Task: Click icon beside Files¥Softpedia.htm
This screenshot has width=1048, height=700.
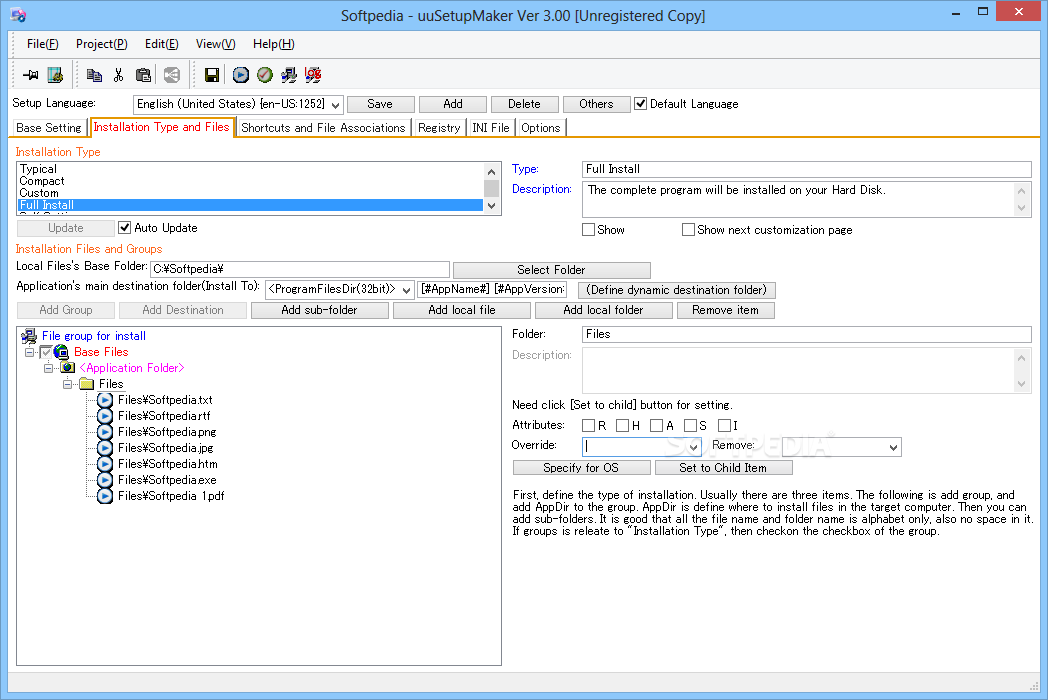Action: [105, 464]
